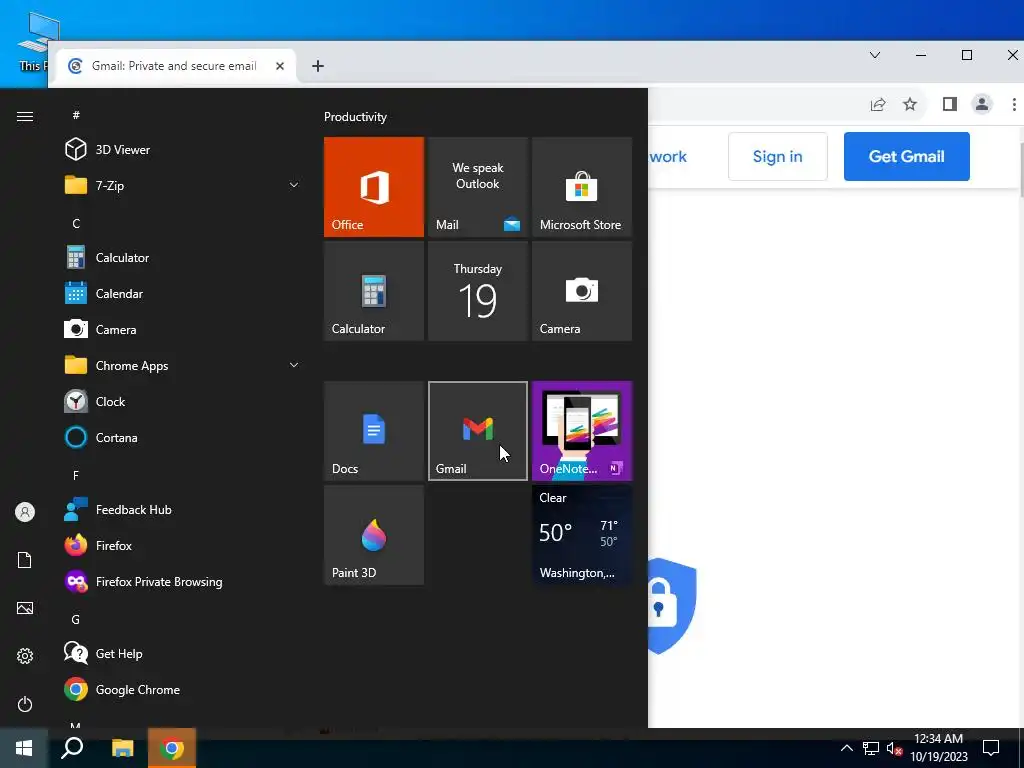
Task: Open the taskbar clock and date
Action: point(938,748)
